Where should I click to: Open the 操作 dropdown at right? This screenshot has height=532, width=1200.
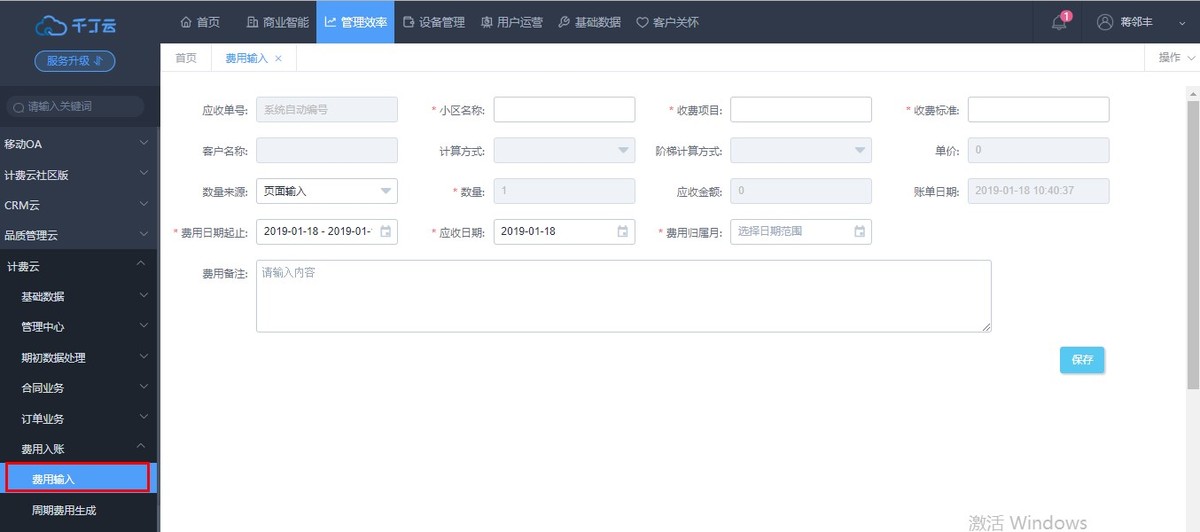[x=1175, y=58]
